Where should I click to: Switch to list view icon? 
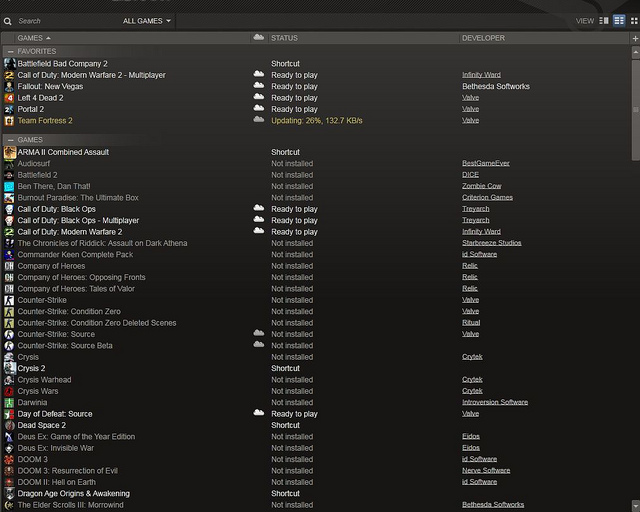click(619, 20)
